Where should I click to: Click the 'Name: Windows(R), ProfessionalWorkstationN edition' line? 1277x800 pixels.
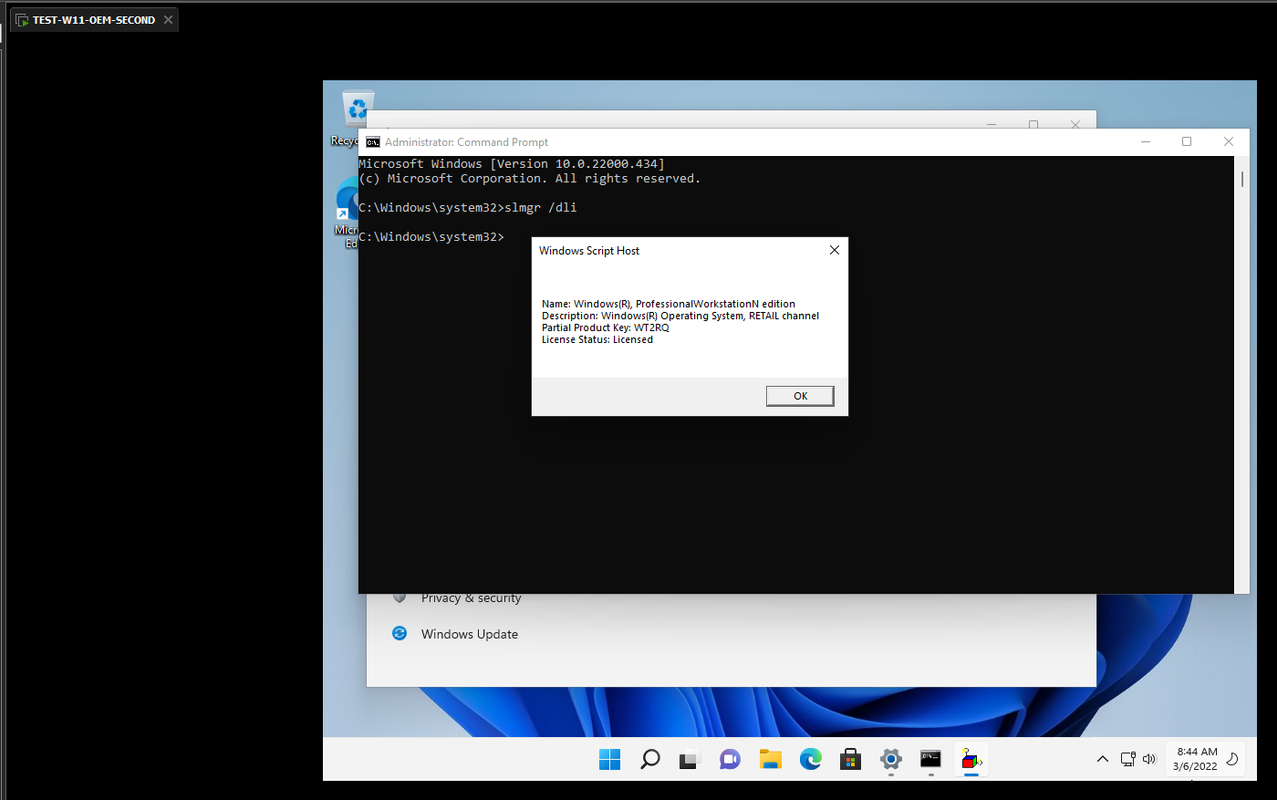668,304
